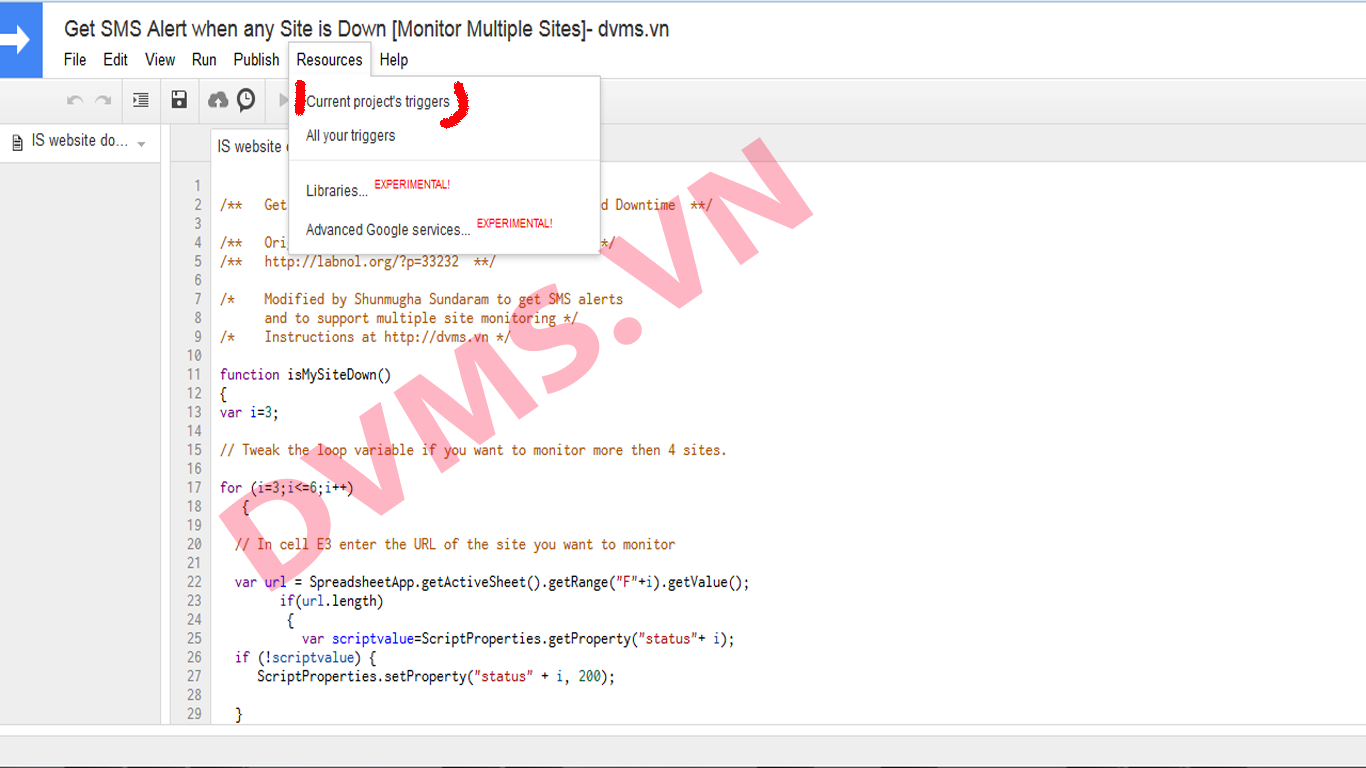Click 'var scriptvalue=ScriptProperties.getProperty' line
1366x768 pixels.
[518, 639]
